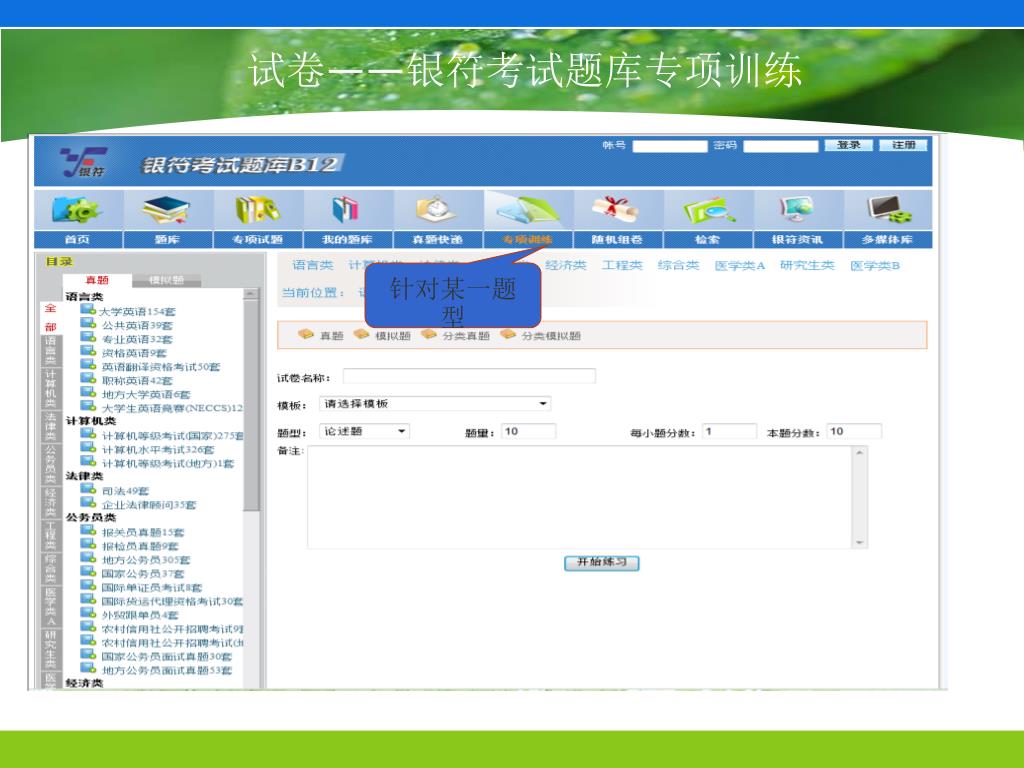Select the 公务员类 vertical sidebar tab
The height and width of the screenshot is (768, 1024).
[50, 465]
